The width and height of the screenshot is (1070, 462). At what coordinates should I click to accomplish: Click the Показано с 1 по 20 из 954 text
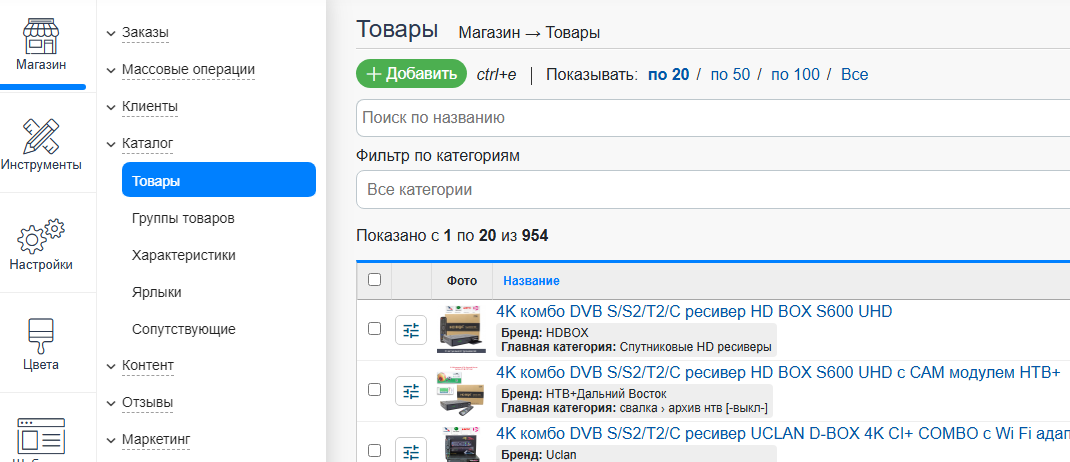[452, 236]
